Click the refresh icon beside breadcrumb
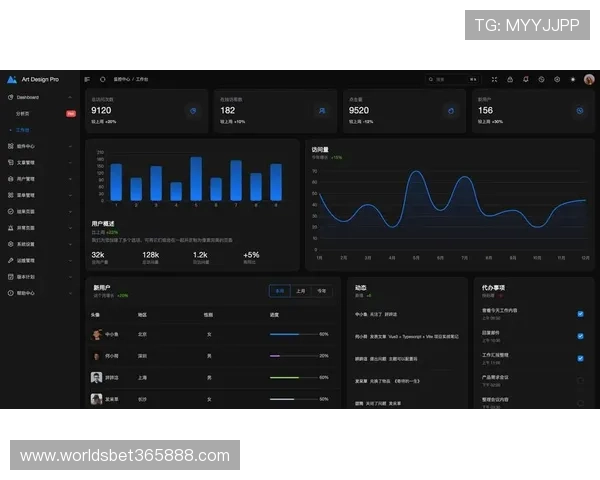600x480 pixels. [x=103, y=79]
